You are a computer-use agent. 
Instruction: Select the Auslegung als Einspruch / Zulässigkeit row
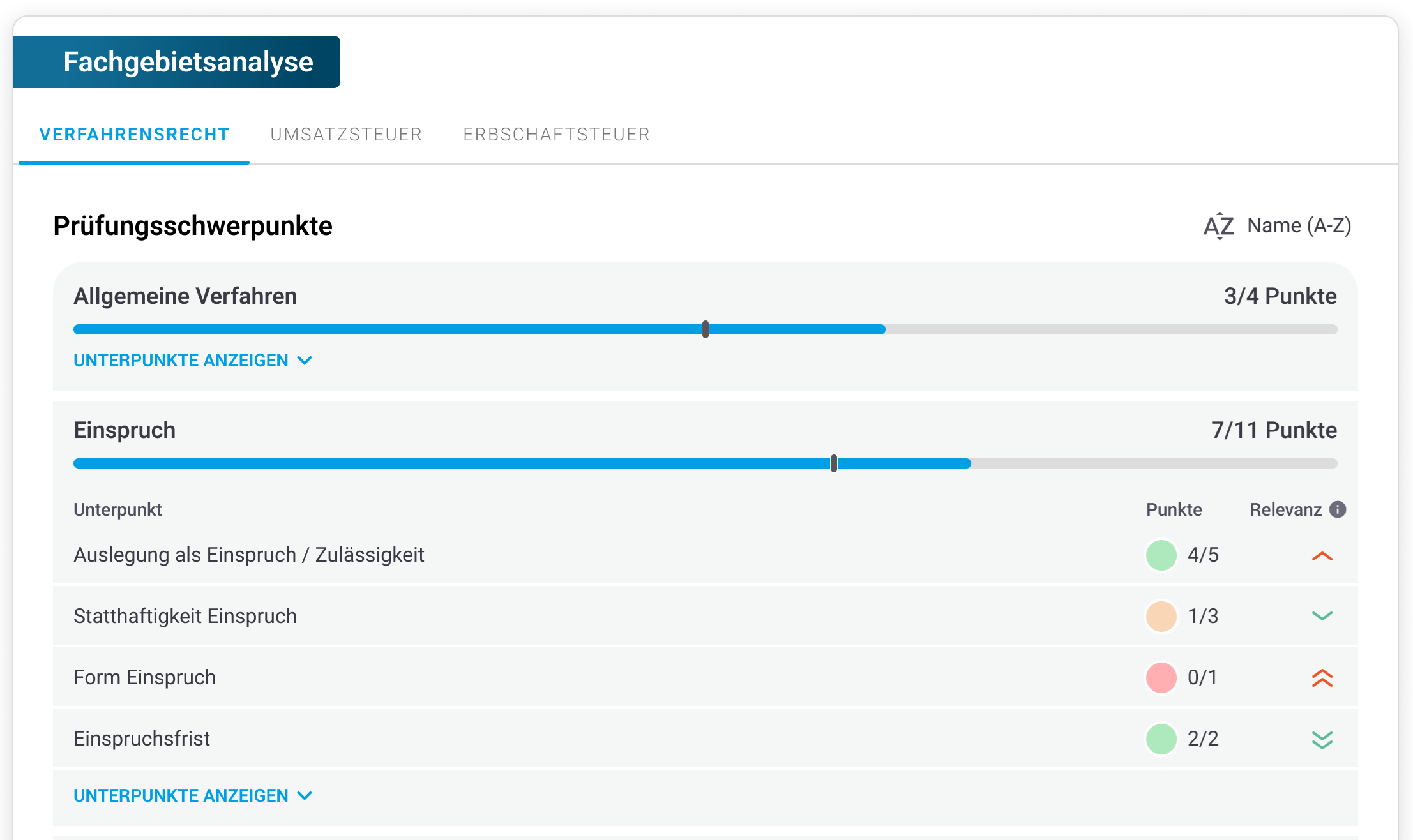coord(249,555)
